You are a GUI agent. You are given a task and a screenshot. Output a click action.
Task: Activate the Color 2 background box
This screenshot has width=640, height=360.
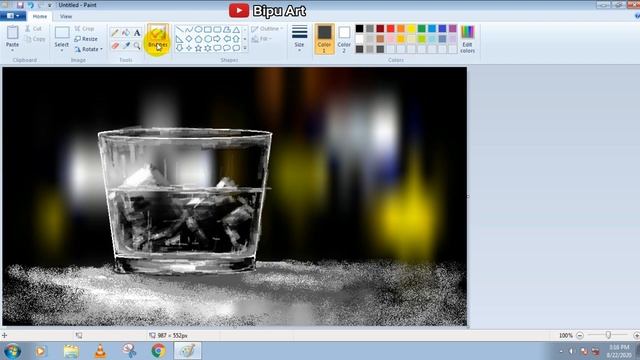tap(344, 39)
